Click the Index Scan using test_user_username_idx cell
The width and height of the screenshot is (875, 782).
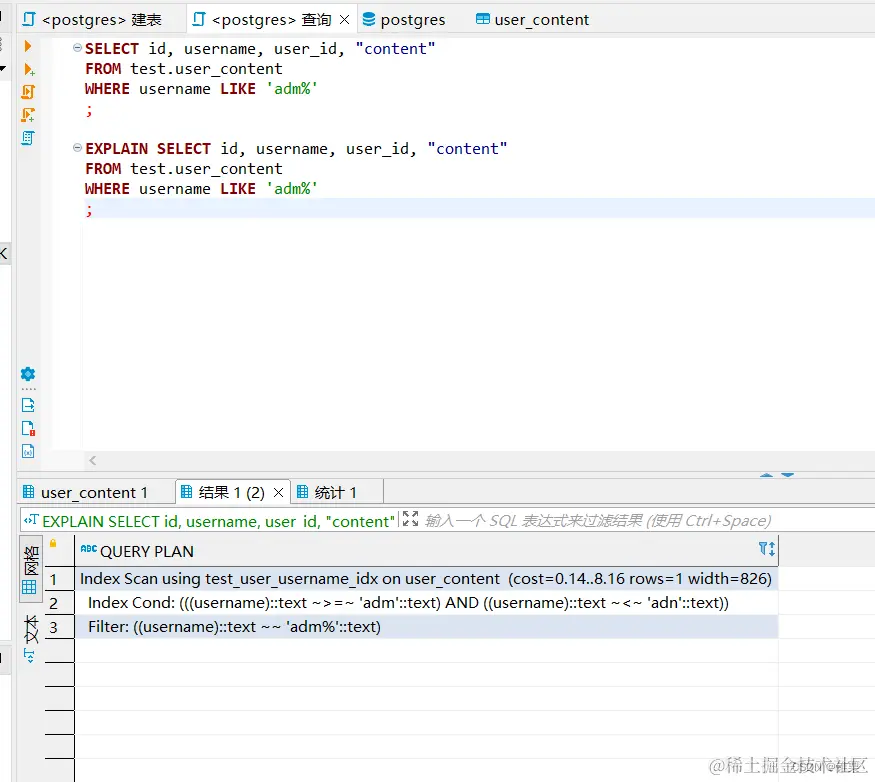[426, 579]
